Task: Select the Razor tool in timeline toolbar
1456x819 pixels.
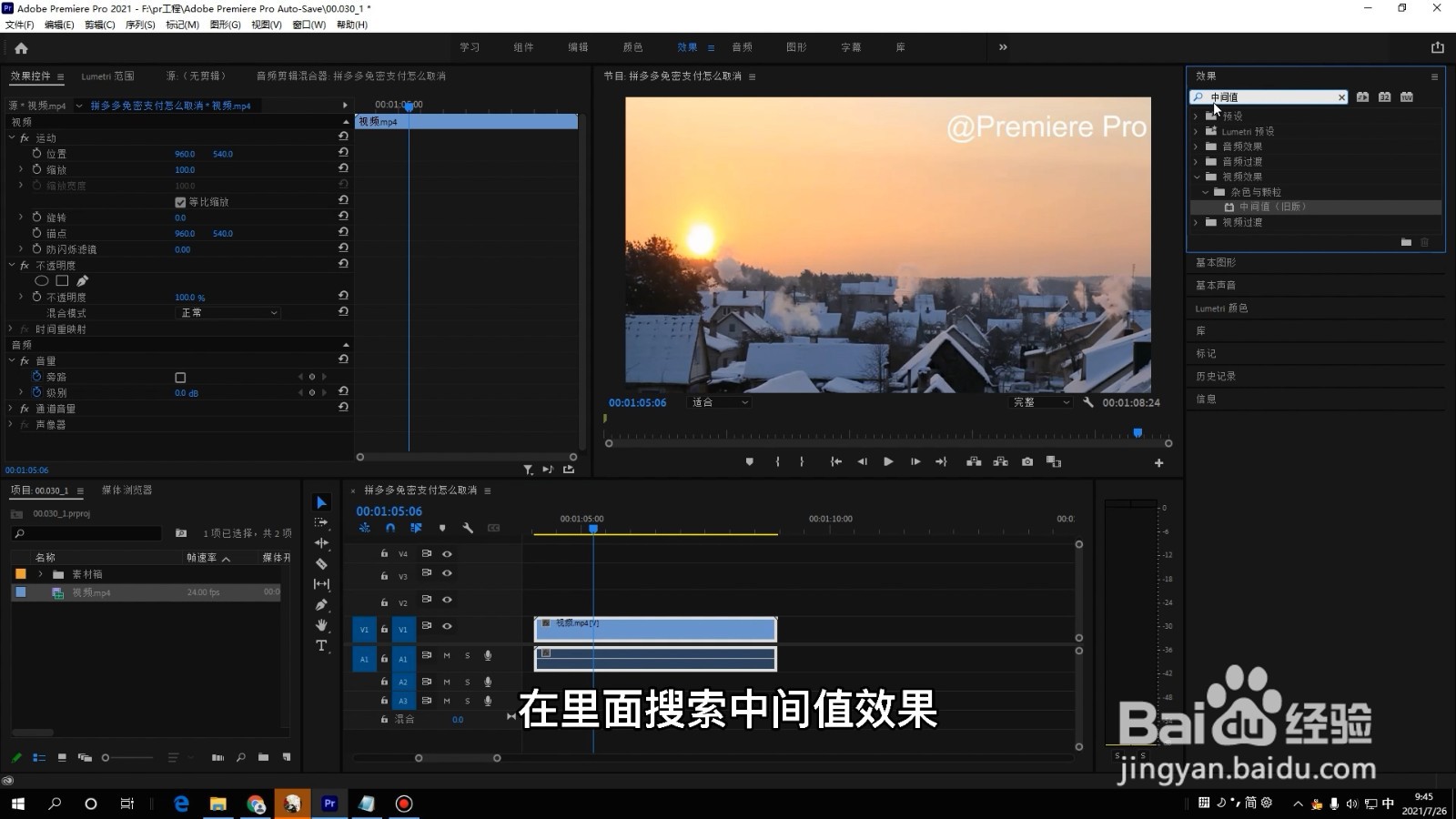Action: pos(321,563)
